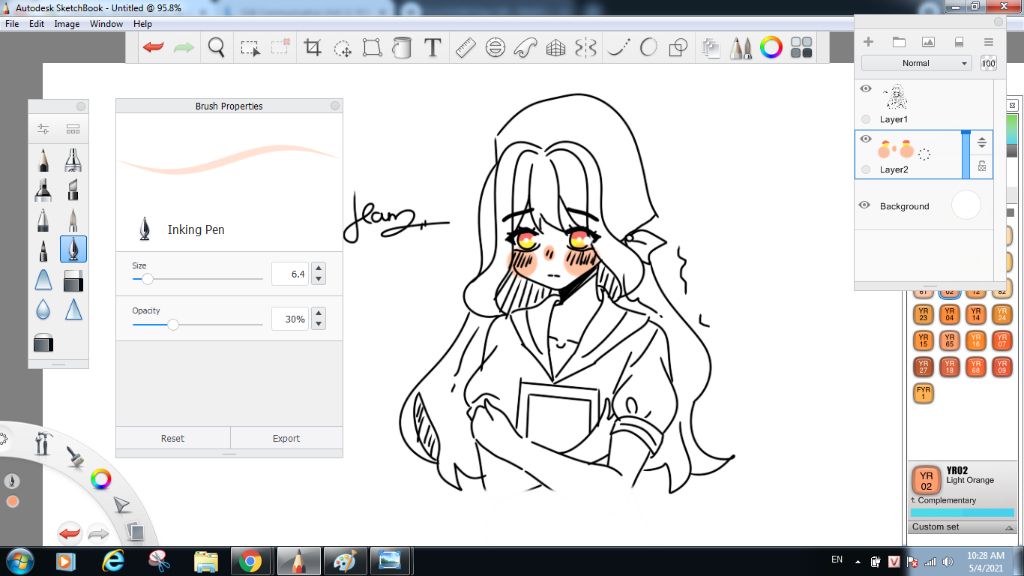Decrease brush Size with down arrow
Image resolution: width=1024 pixels, height=576 pixels.
click(x=319, y=279)
